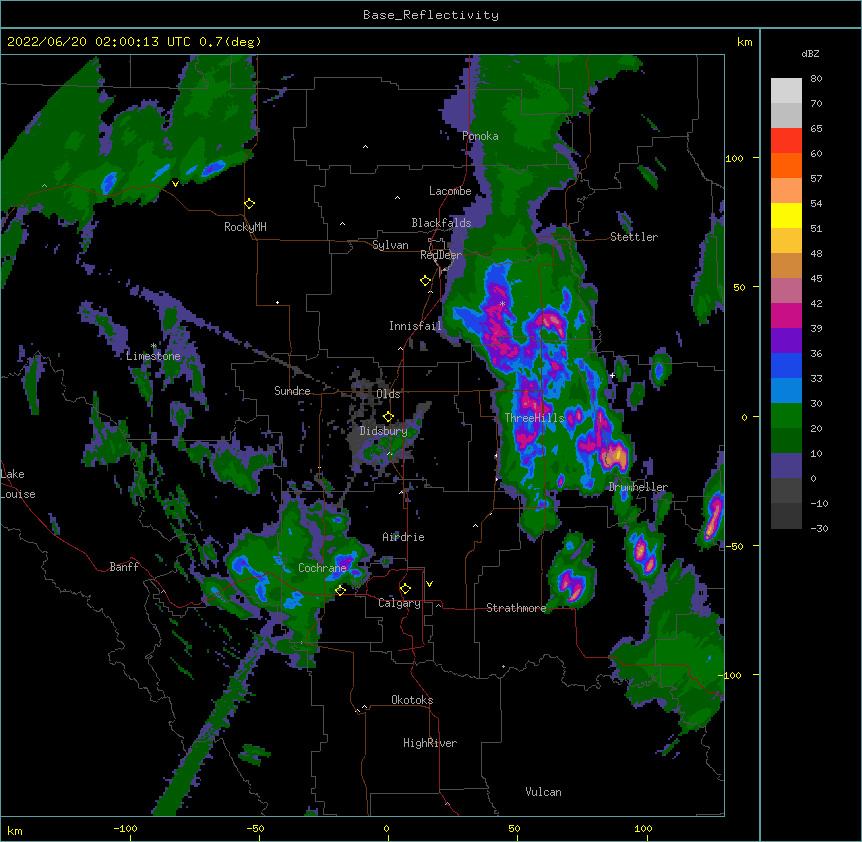The width and height of the screenshot is (862, 842).
Task: Click the Olds town label
Action: pos(388,394)
